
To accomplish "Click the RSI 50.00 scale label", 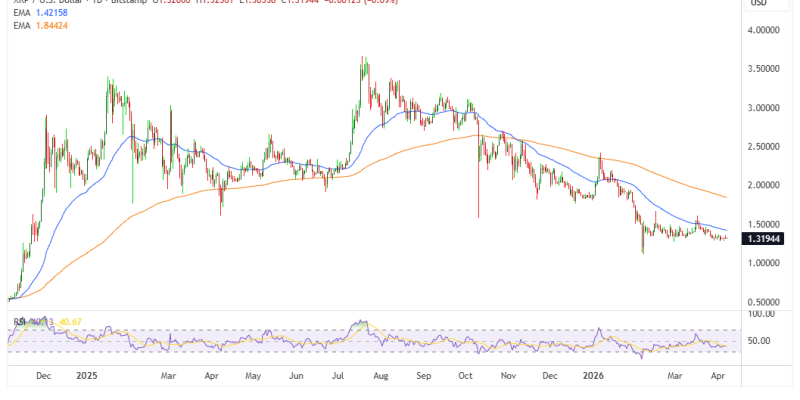I will point(763,341).
